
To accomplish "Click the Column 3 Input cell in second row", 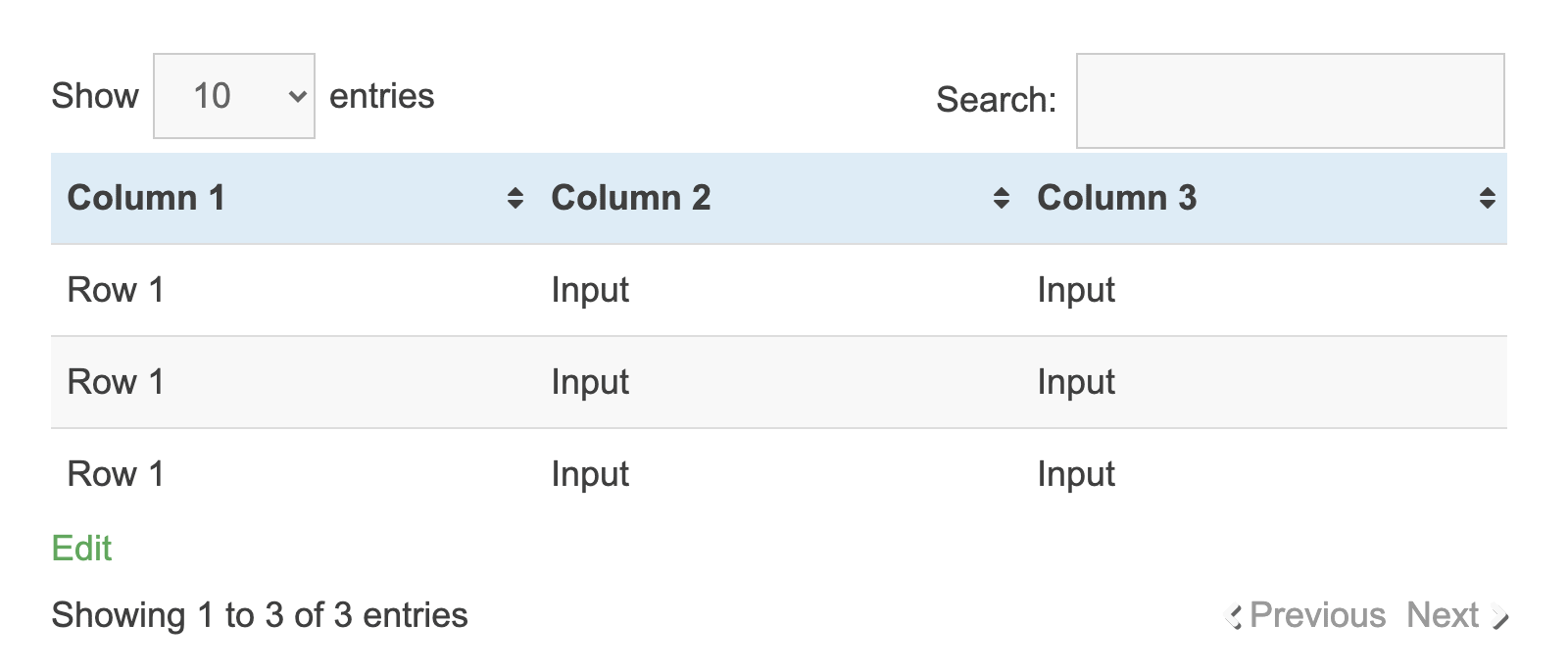I will coord(1076,382).
